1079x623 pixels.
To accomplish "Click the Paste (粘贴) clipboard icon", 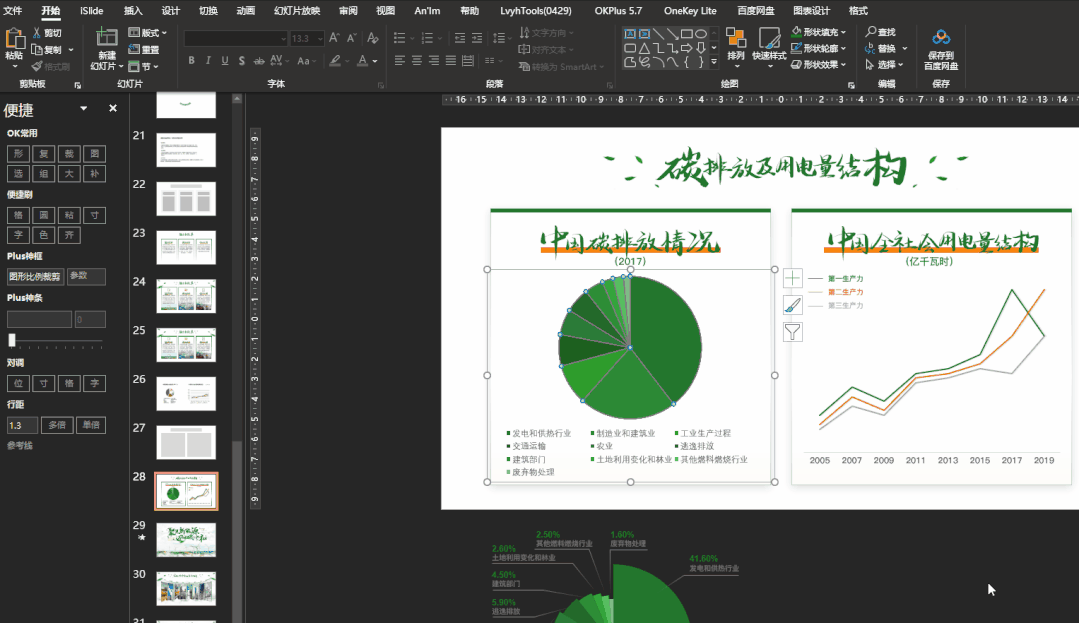I will [x=14, y=40].
